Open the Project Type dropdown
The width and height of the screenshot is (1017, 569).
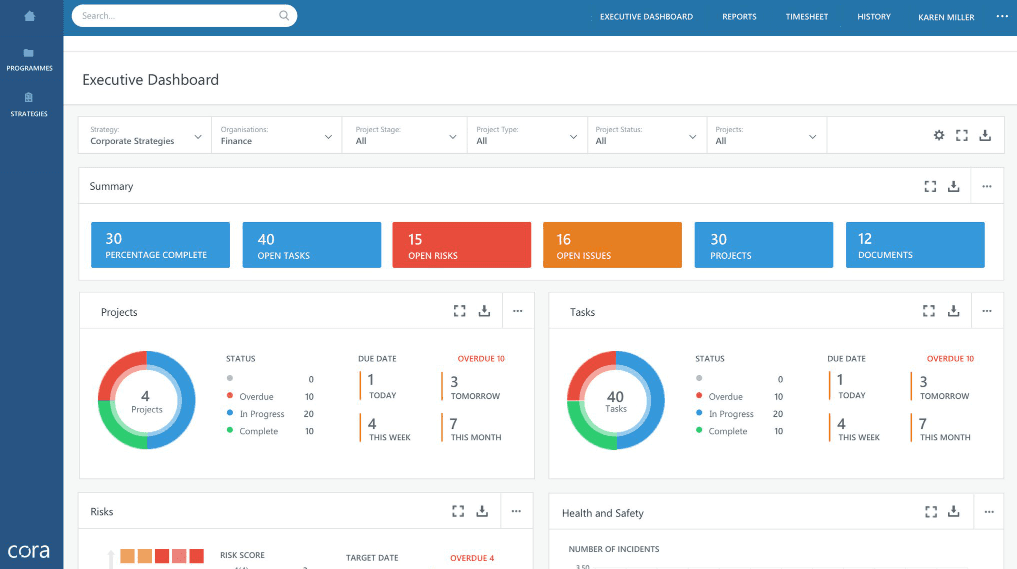[x=527, y=136]
